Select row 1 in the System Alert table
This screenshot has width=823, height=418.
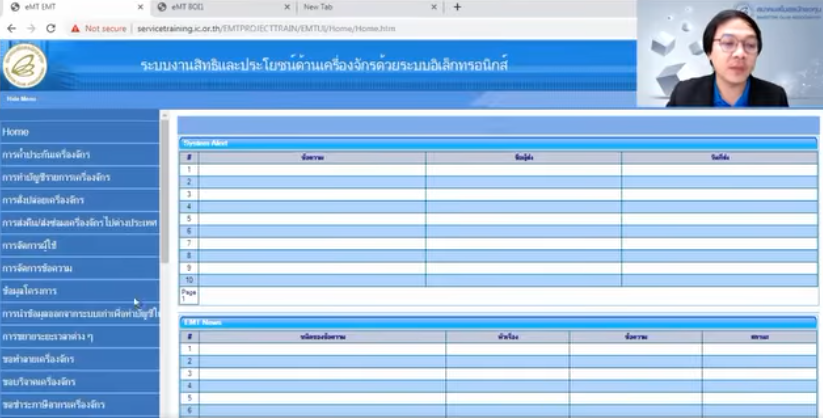point(498,170)
